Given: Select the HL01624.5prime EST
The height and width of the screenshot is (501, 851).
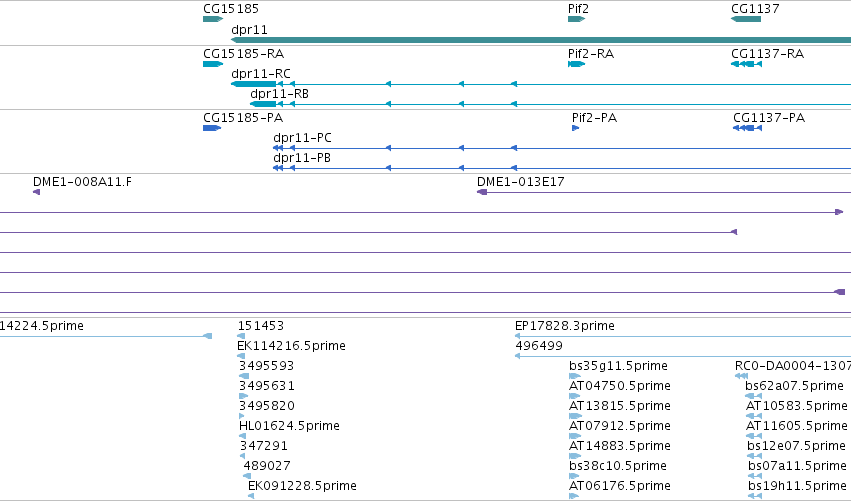Looking at the screenshot, I should 289,426.
